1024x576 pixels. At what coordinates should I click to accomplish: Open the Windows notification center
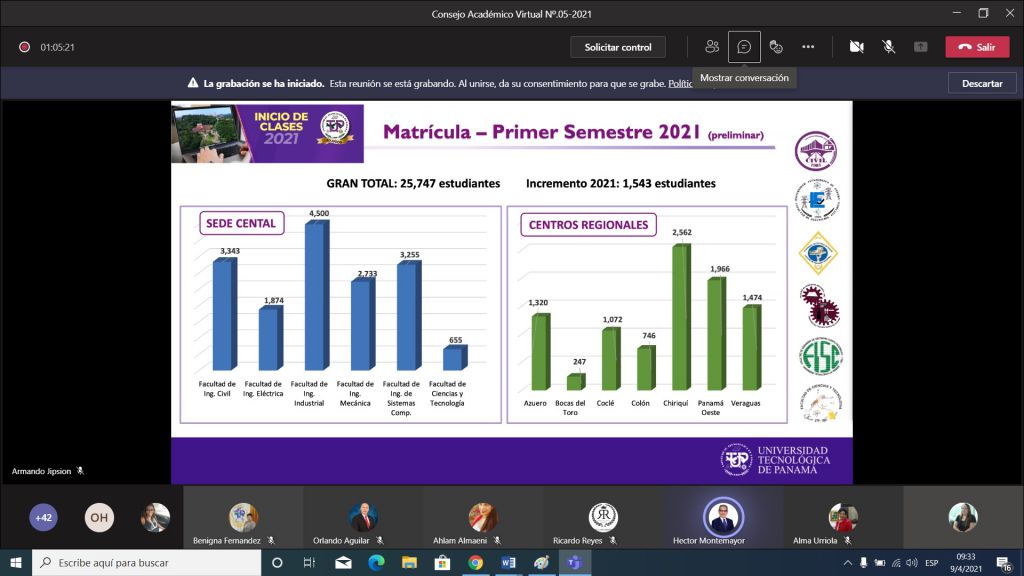[1004, 562]
